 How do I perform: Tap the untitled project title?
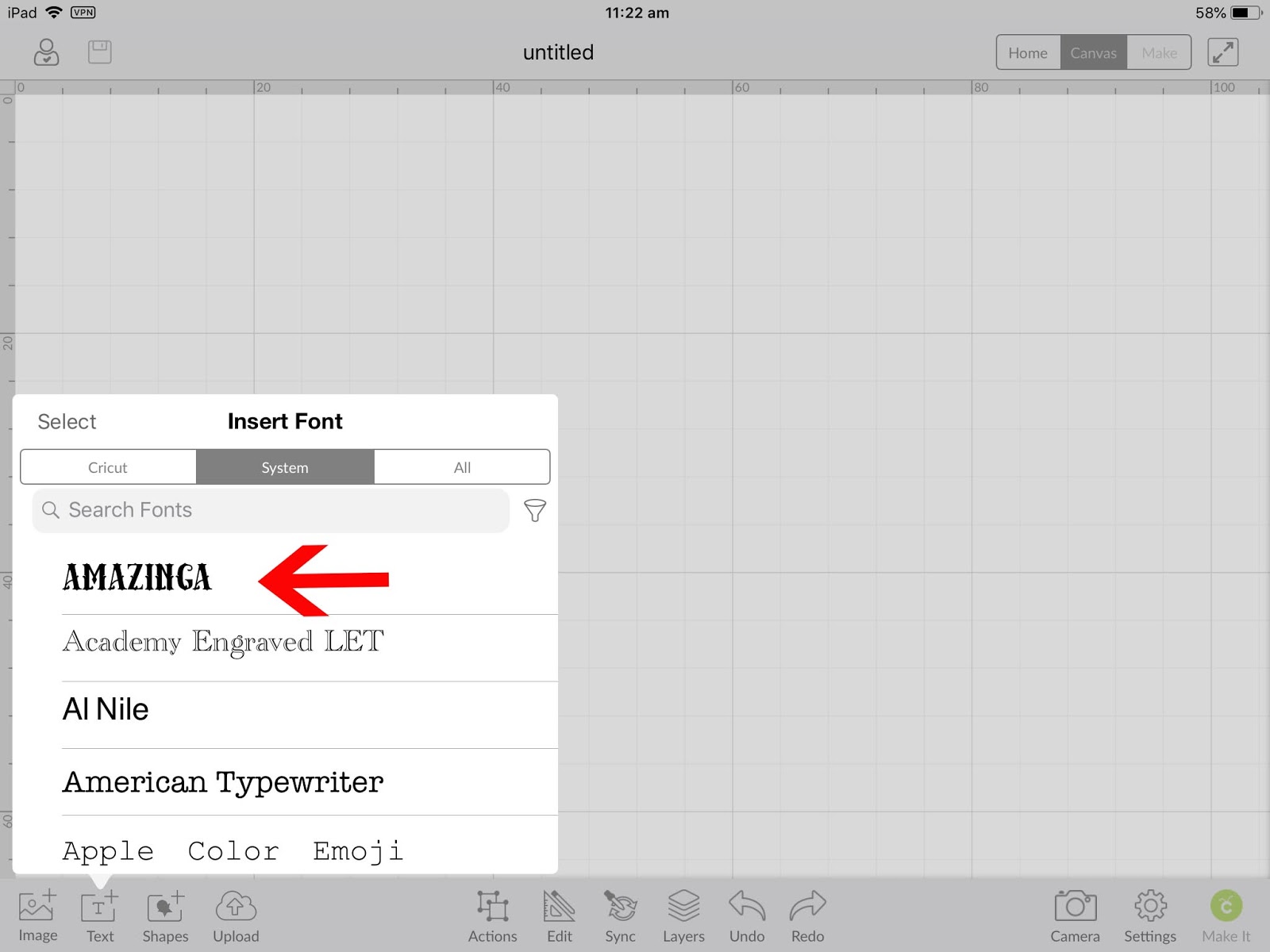(558, 52)
